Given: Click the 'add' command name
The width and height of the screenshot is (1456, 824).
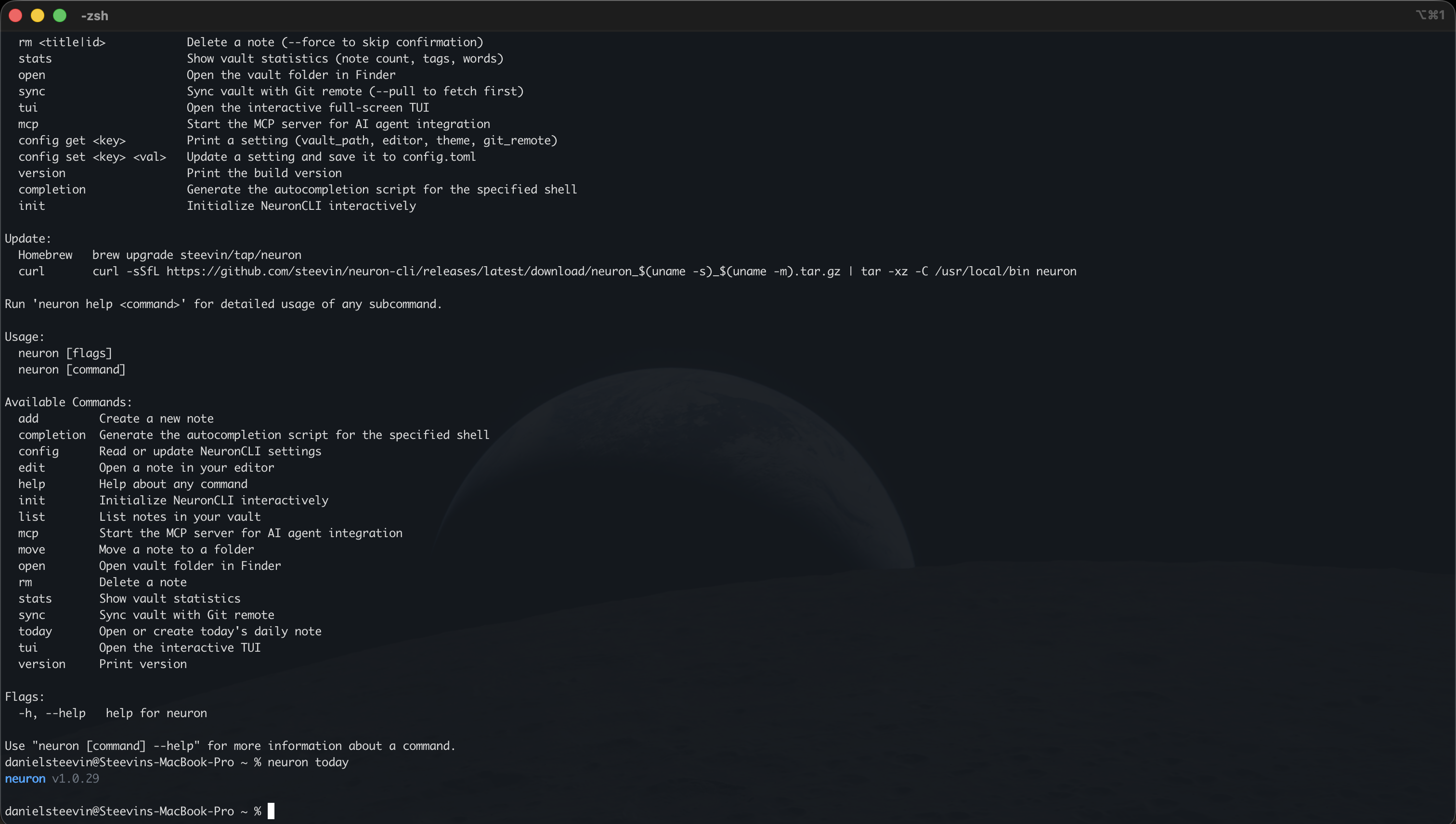Looking at the screenshot, I should 28,419.
